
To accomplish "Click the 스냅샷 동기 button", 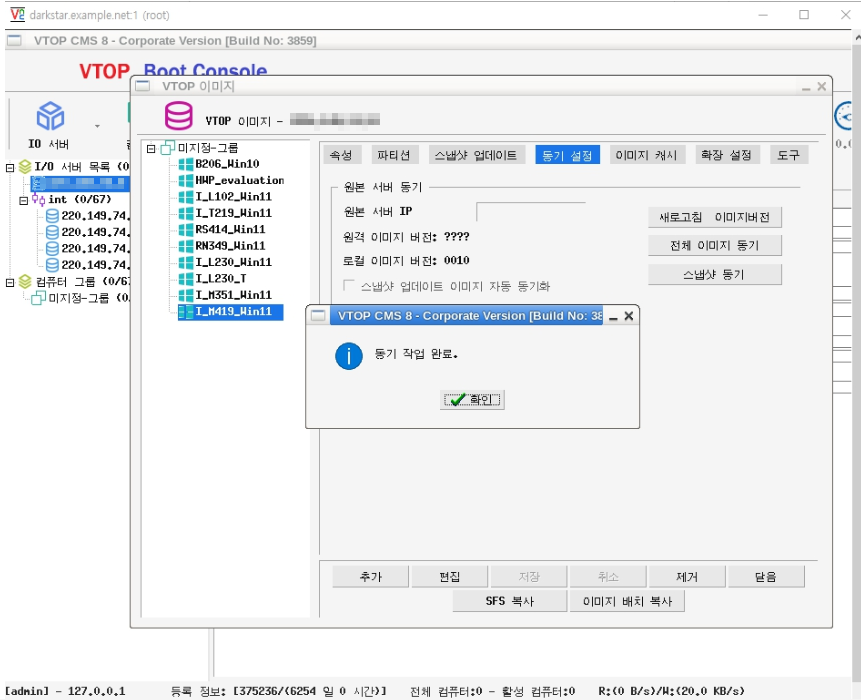I will tap(714, 275).
